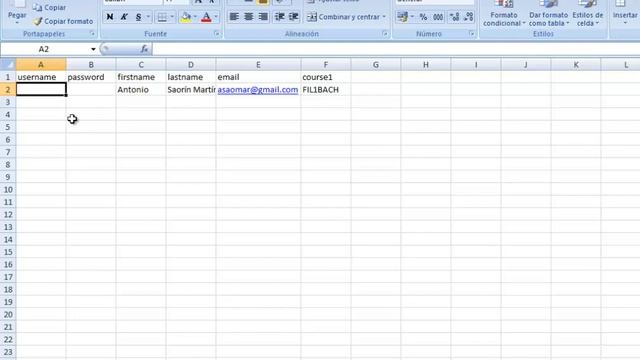
Task: Increase decimal places
Action: tap(454, 17)
